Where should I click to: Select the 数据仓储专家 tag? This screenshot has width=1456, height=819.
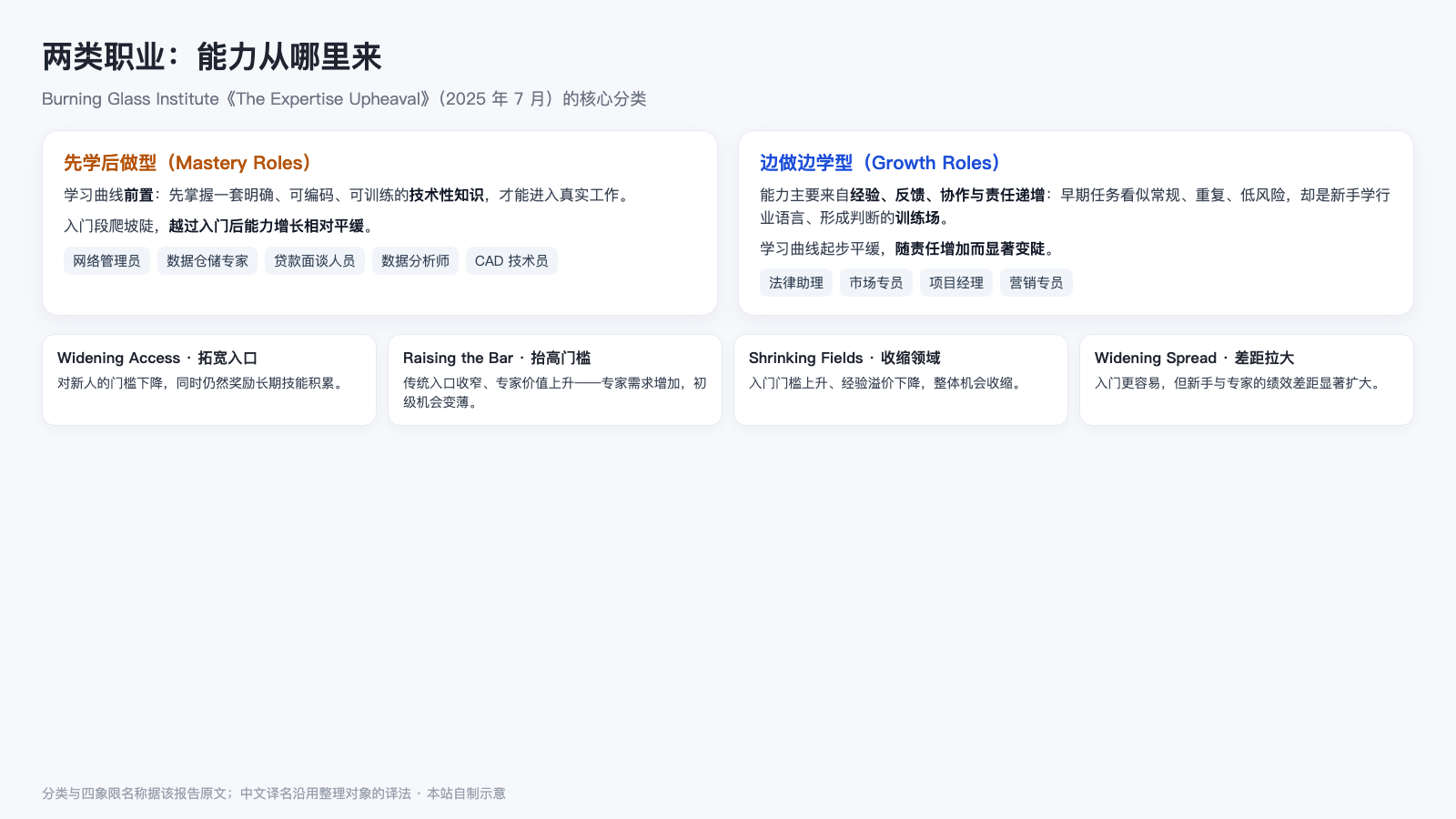pyautogui.click(x=207, y=261)
